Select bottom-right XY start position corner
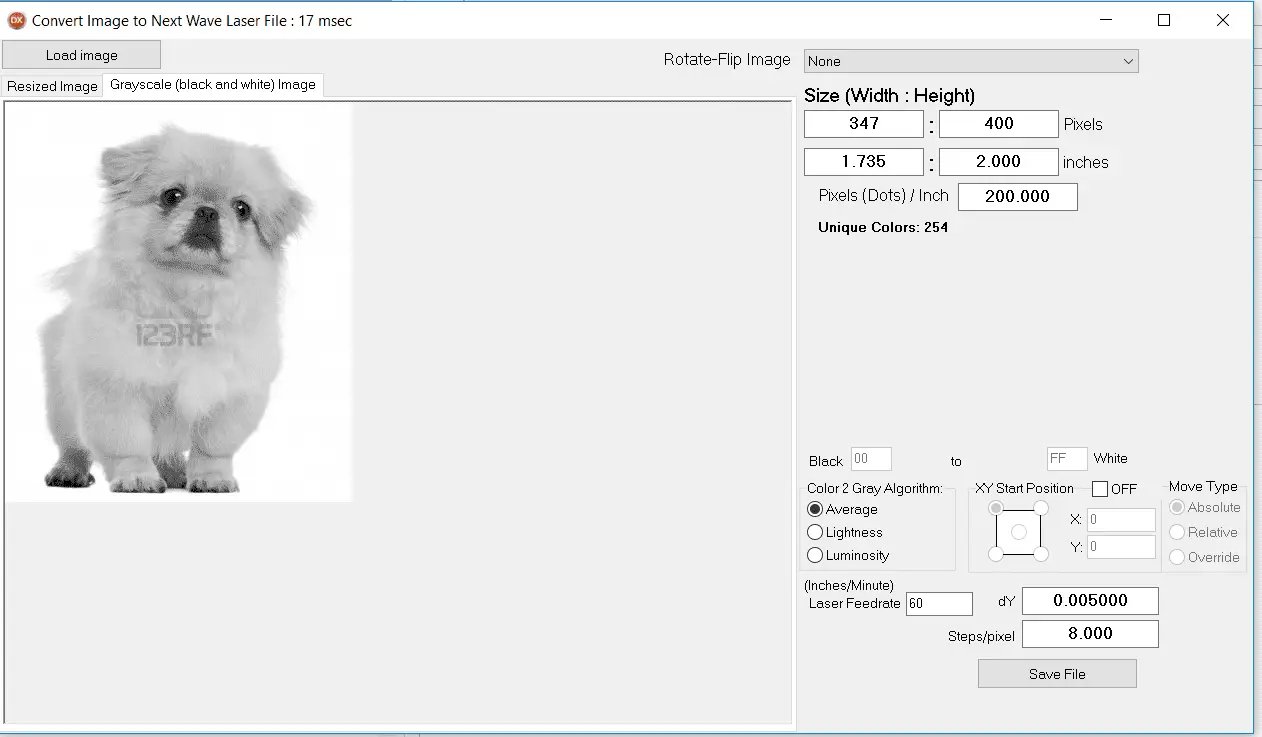 (x=1041, y=554)
